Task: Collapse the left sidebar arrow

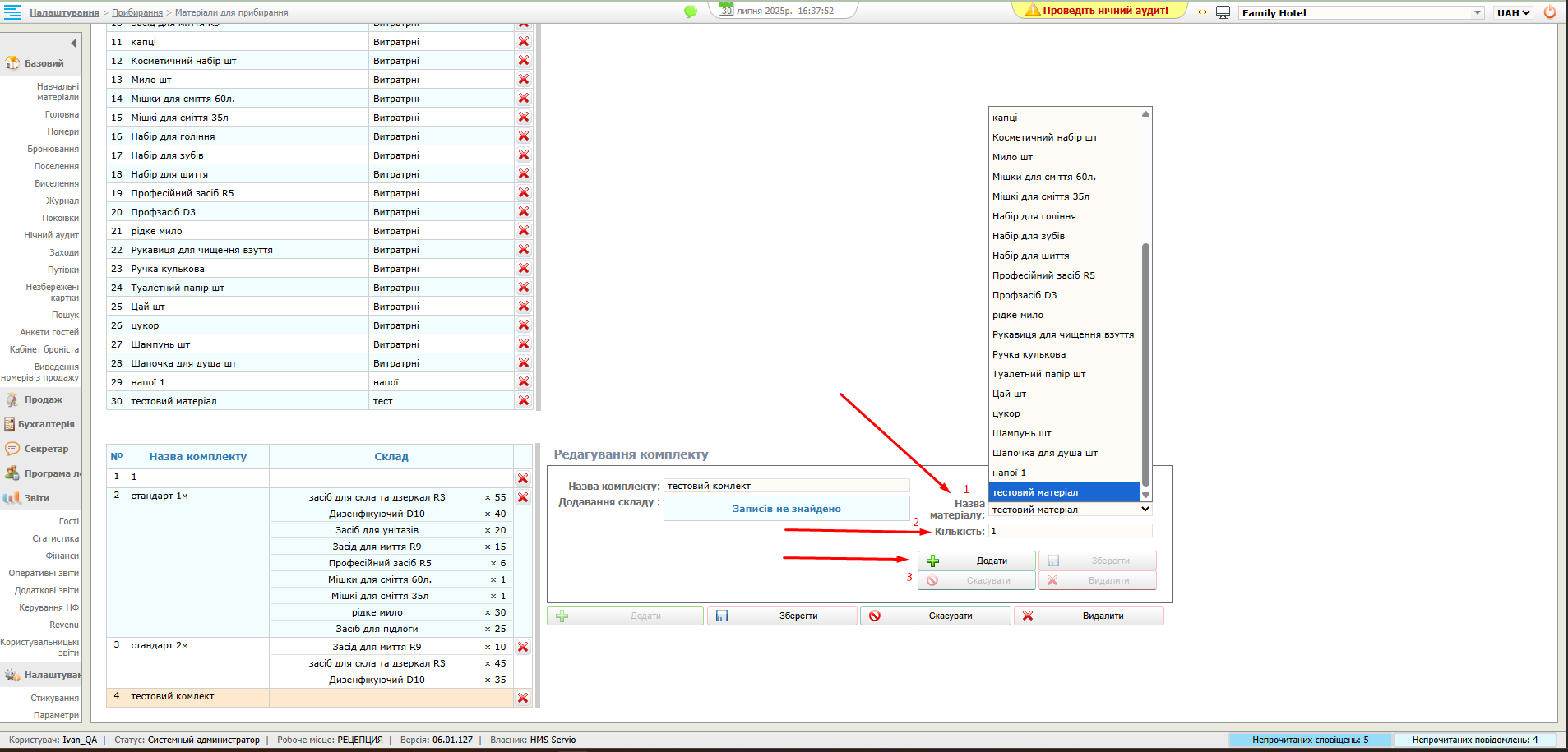Action: [73, 43]
